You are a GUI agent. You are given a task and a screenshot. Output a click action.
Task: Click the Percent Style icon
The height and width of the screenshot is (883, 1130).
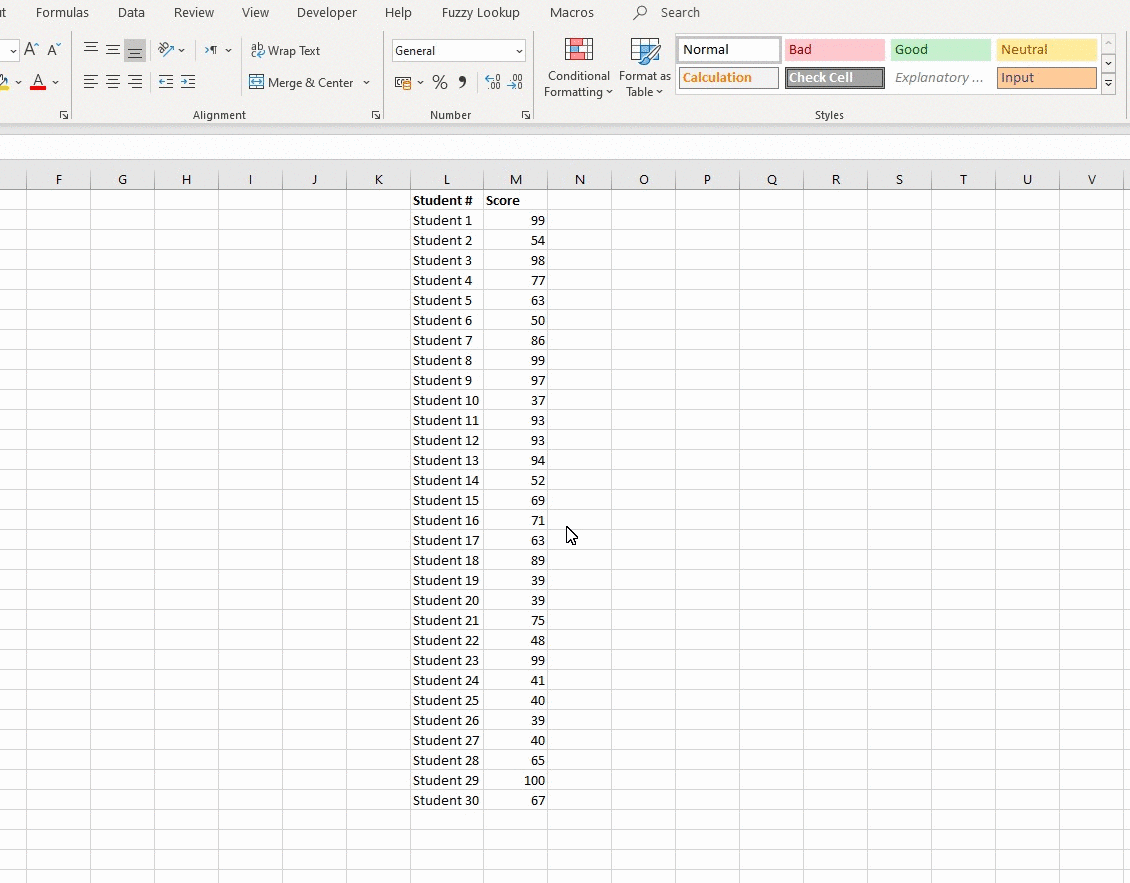point(440,83)
